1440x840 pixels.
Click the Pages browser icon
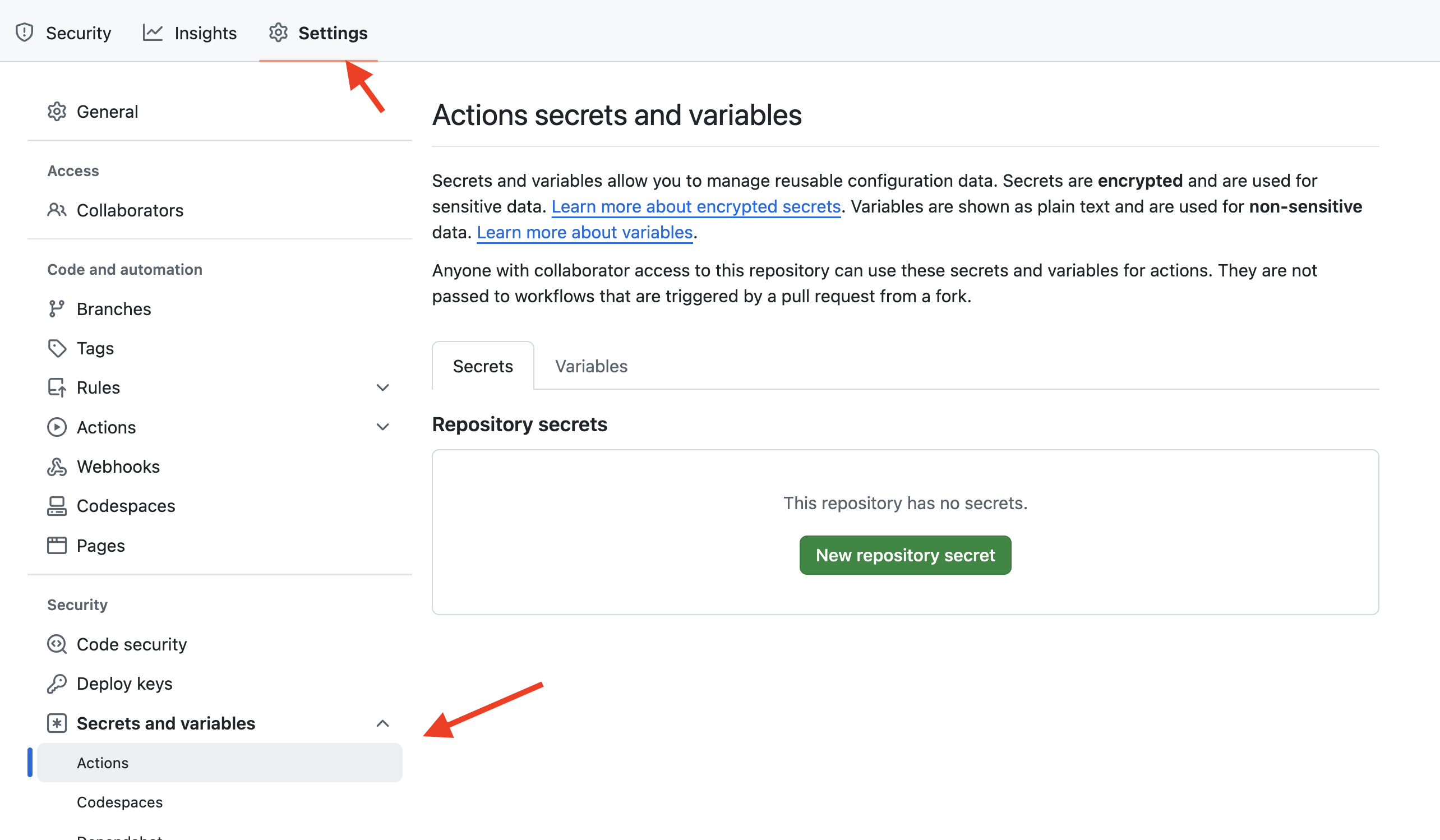point(57,545)
